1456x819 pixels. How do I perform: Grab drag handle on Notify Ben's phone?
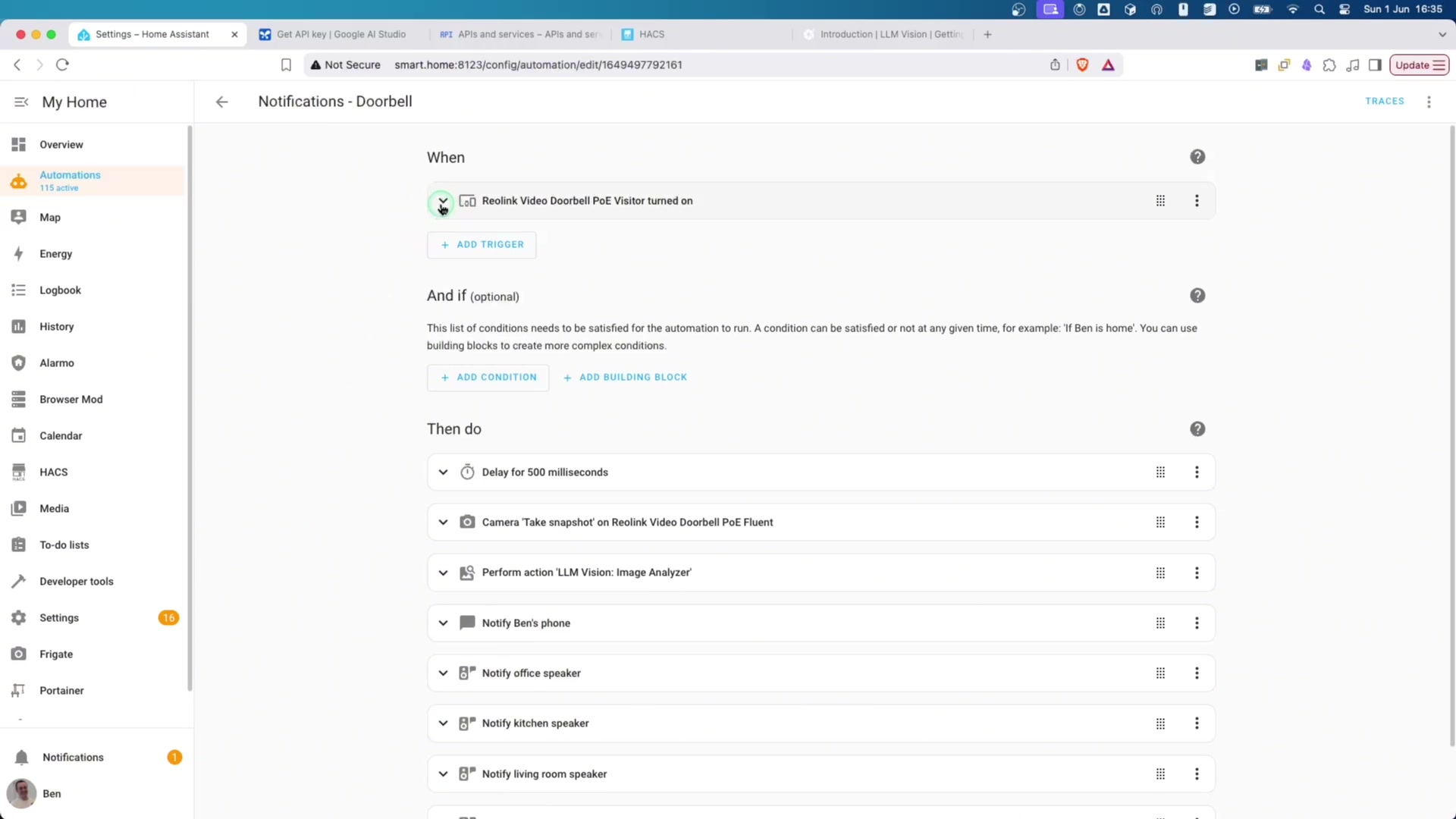click(1160, 623)
